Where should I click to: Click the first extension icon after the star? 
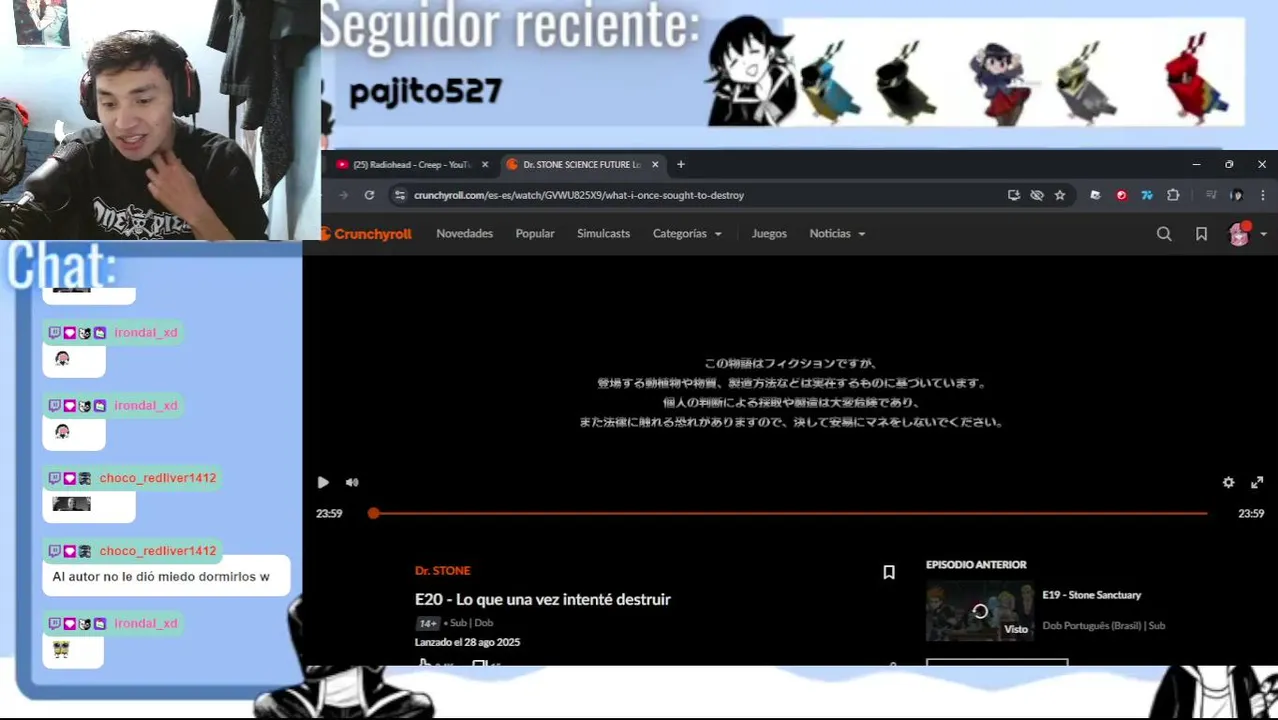1095,195
